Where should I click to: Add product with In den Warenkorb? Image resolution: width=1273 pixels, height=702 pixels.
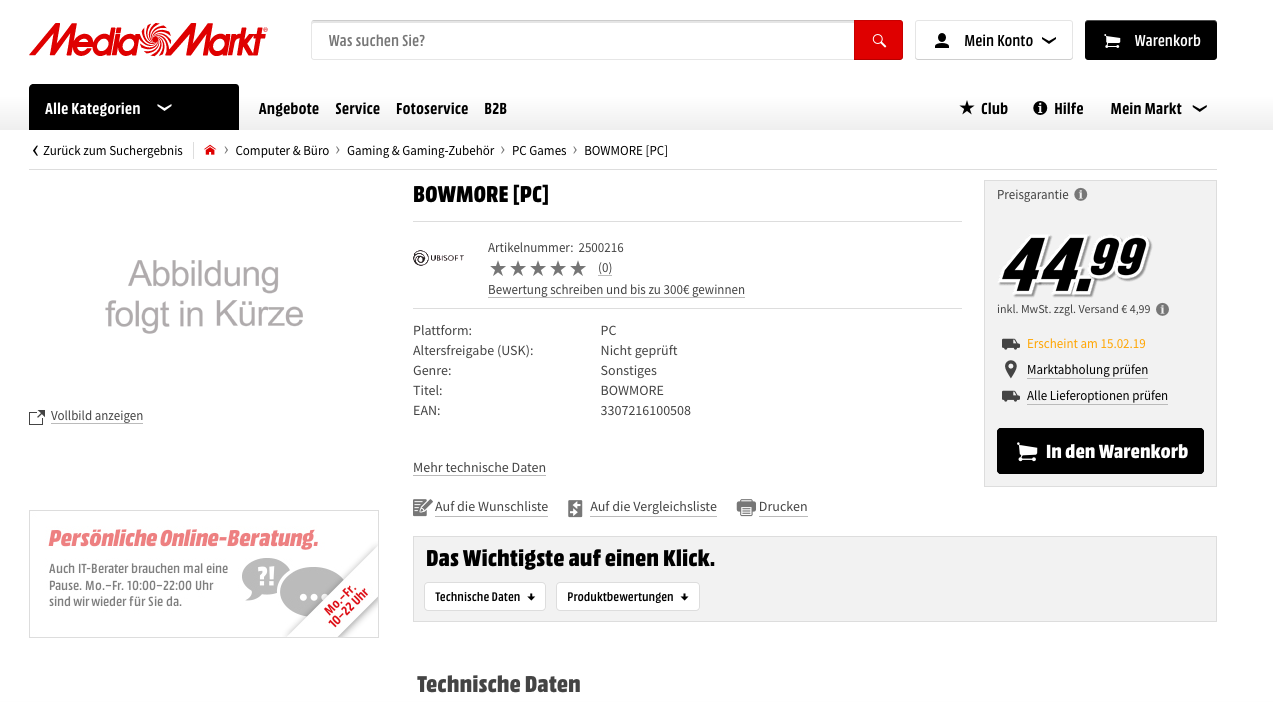[1100, 451]
